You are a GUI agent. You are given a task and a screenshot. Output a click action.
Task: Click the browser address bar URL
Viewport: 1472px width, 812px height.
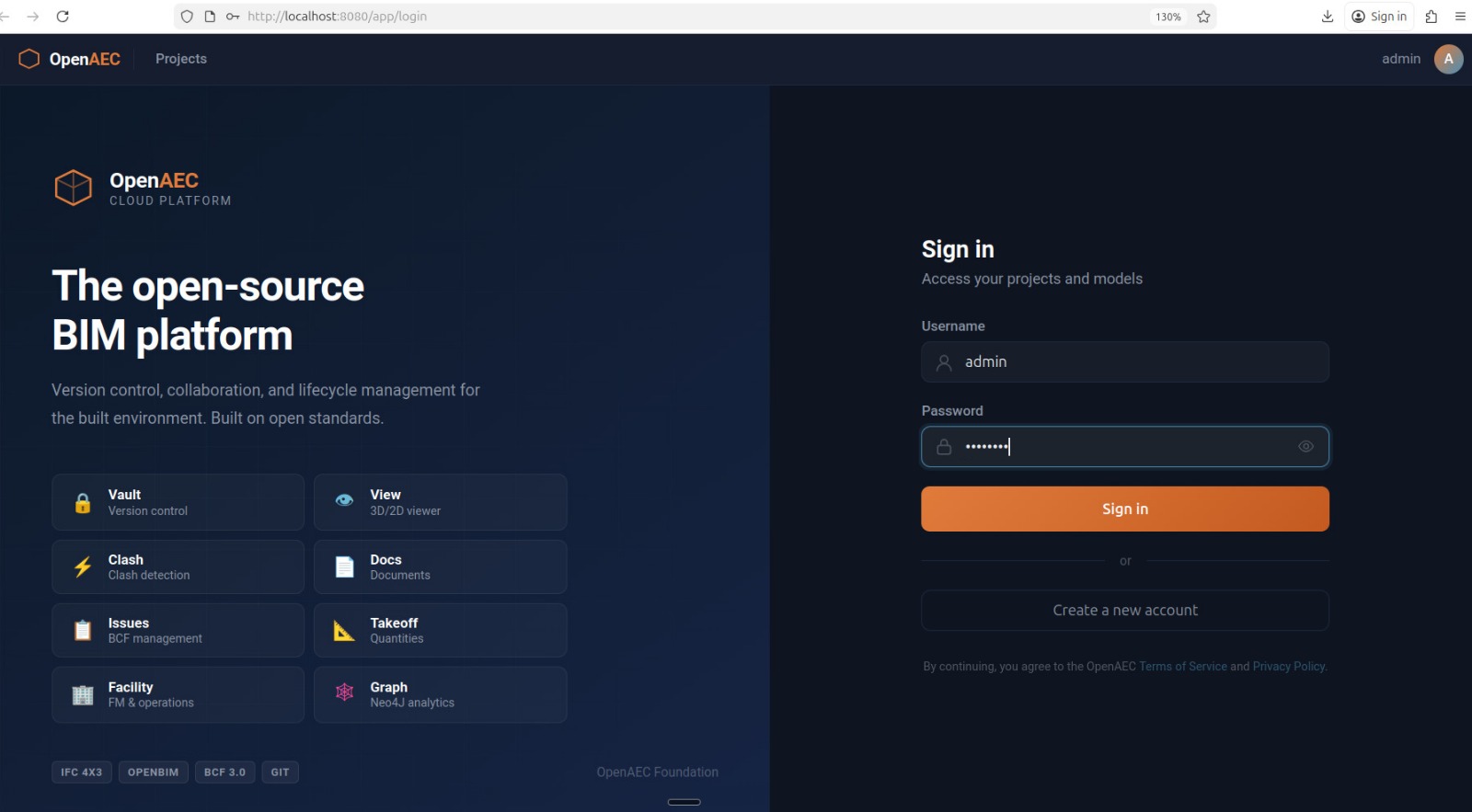click(337, 17)
